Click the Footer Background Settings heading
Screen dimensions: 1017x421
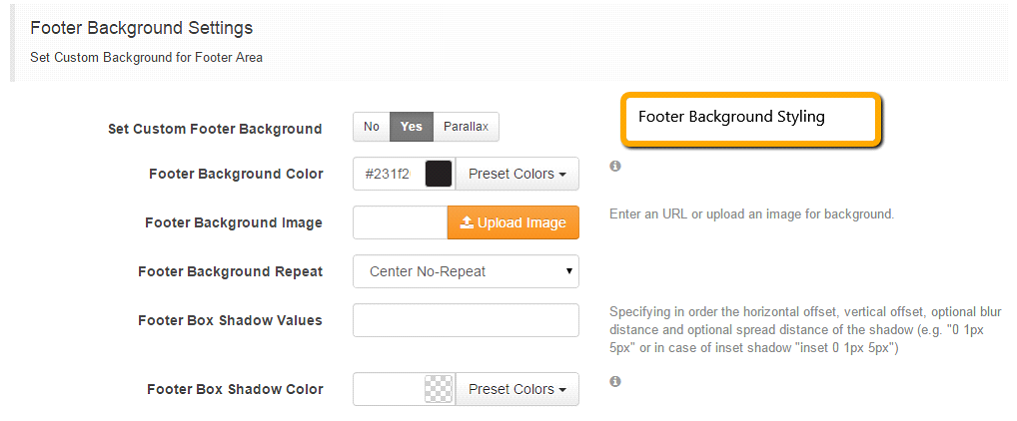pyautogui.click(x=141, y=29)
